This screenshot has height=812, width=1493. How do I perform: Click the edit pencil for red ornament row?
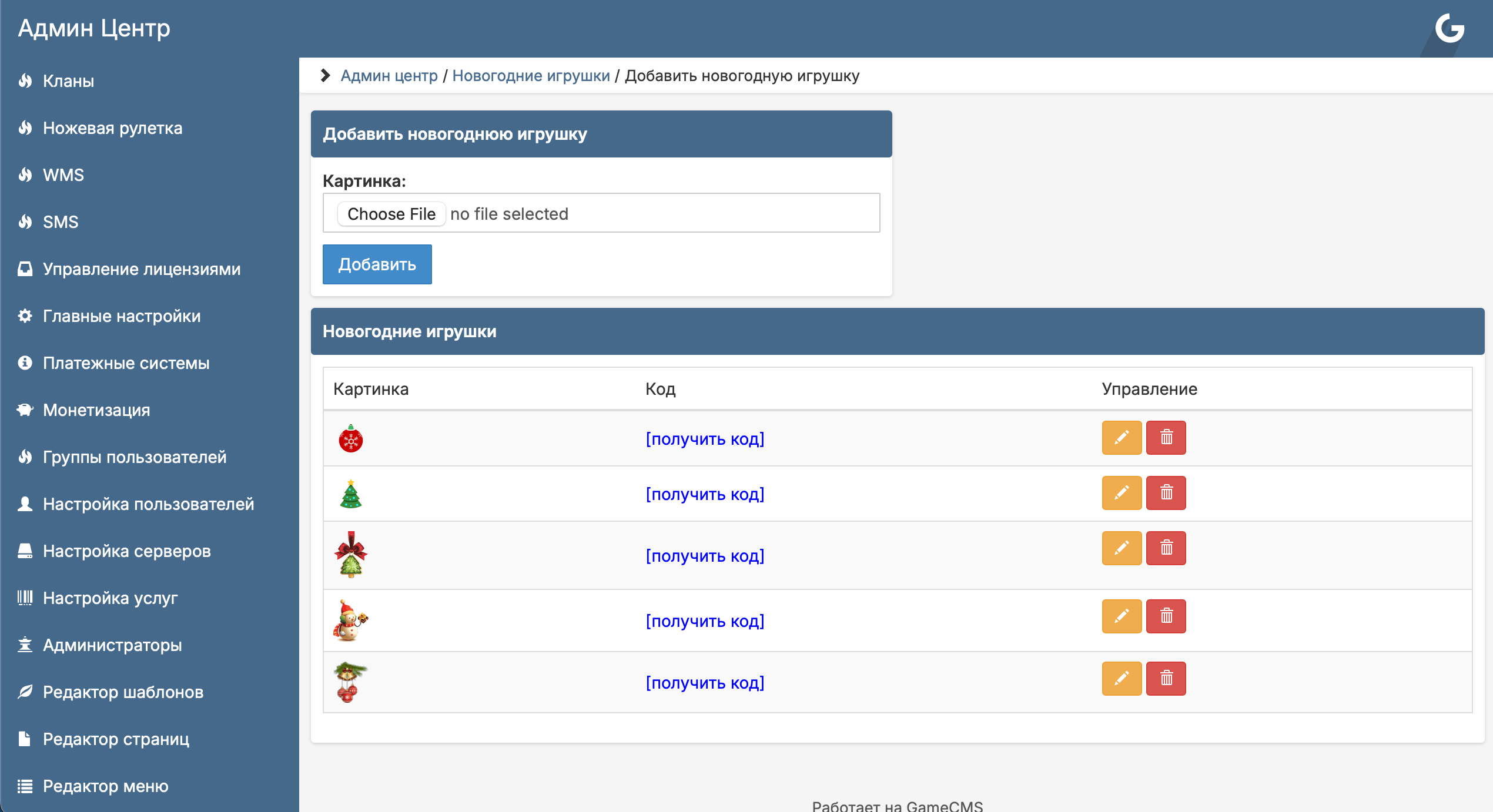click(1121, 438)
